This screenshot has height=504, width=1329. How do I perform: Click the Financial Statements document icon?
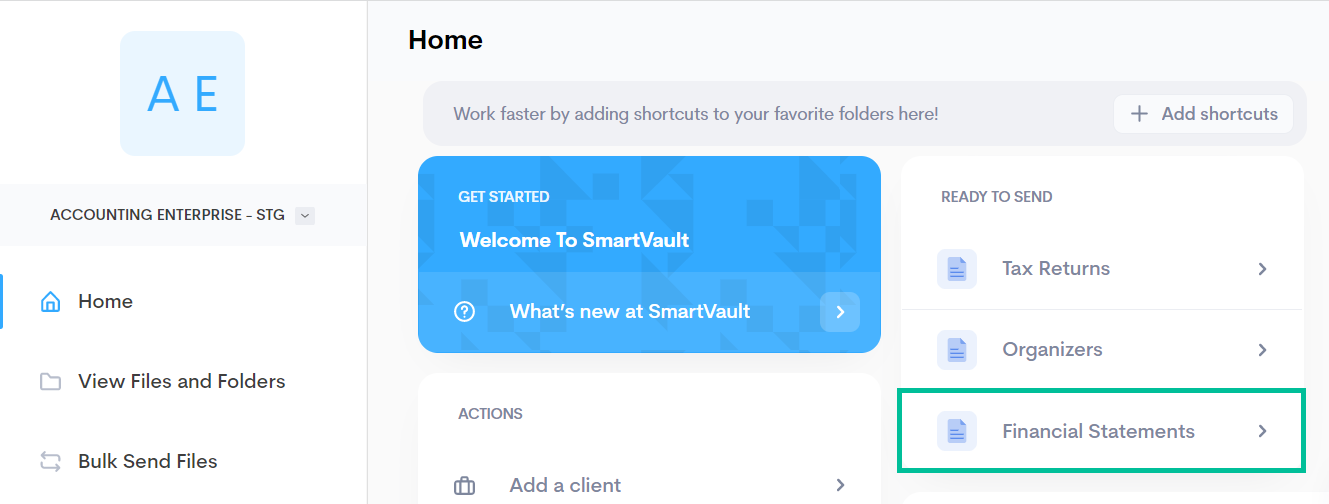tap(957, 432)
